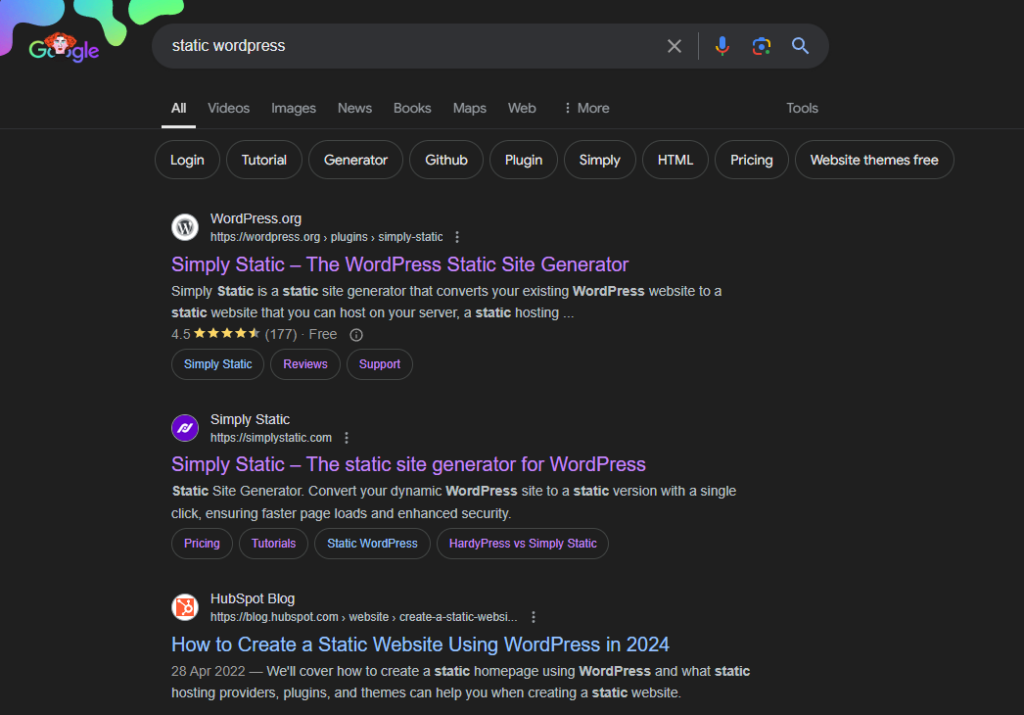
Task: Apply the Website themes free chip
Action: tap(874, 160)
